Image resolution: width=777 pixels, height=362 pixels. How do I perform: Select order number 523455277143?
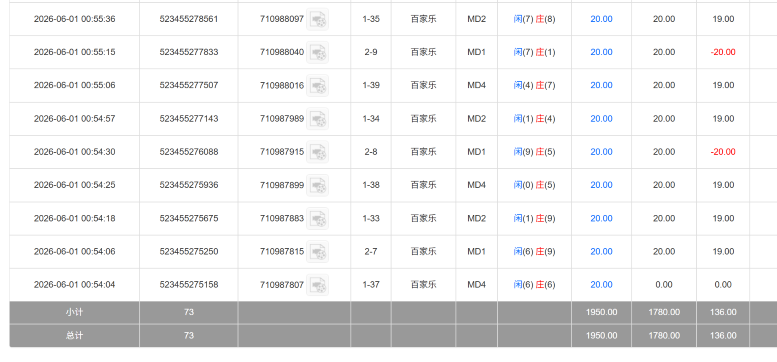[189, 119]
